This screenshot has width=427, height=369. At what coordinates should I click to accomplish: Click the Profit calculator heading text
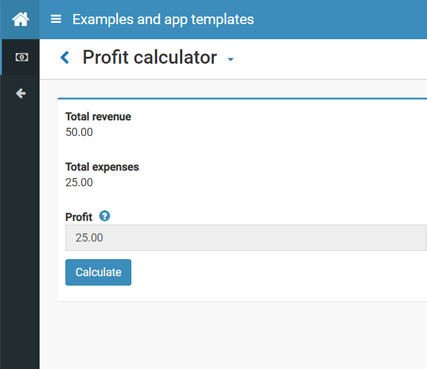pyautogui.click(x=150, y=57)
